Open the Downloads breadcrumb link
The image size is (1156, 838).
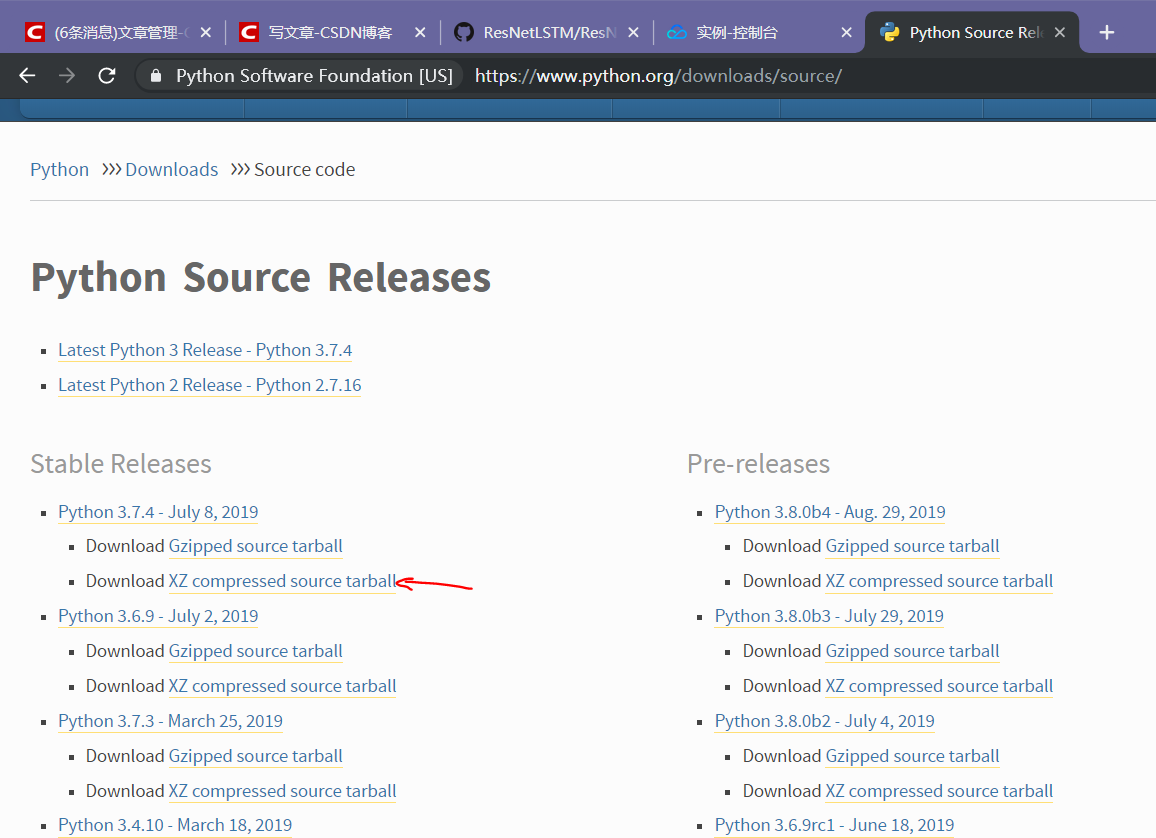click(172, 170)
